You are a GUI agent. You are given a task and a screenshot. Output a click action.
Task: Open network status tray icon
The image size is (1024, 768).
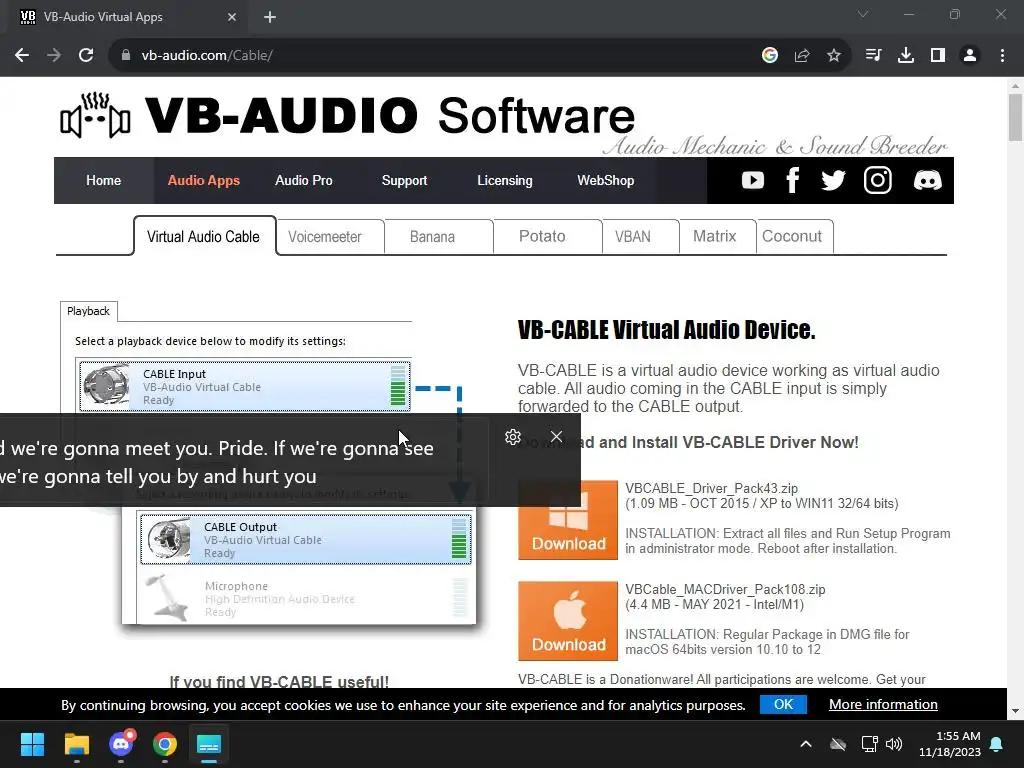(869, 744)
